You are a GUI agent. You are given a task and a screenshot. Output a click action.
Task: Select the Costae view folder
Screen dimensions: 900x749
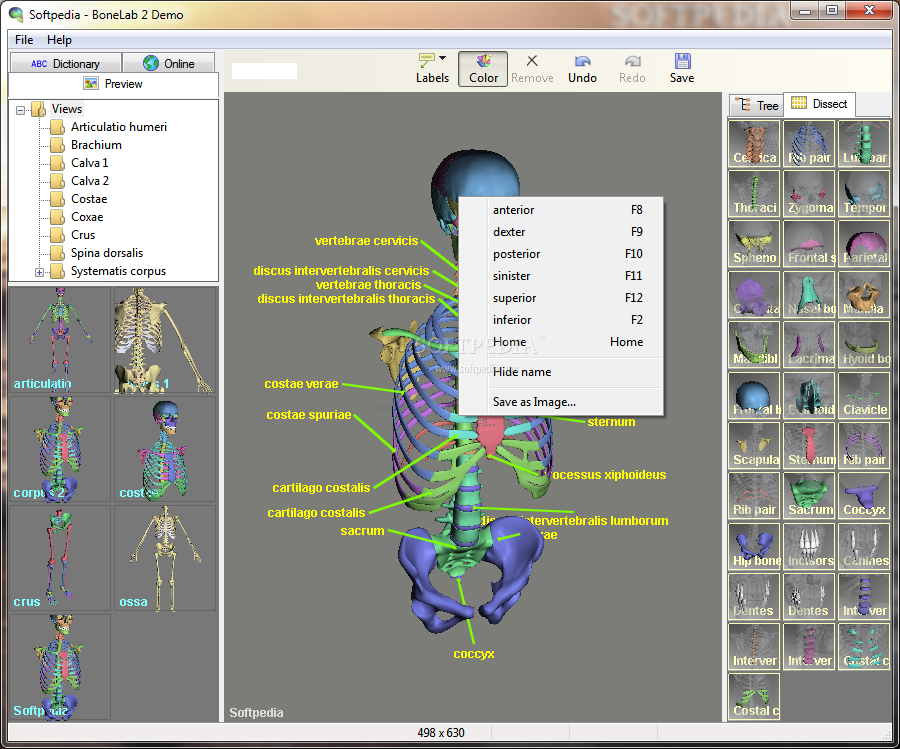tap(89, 199)
